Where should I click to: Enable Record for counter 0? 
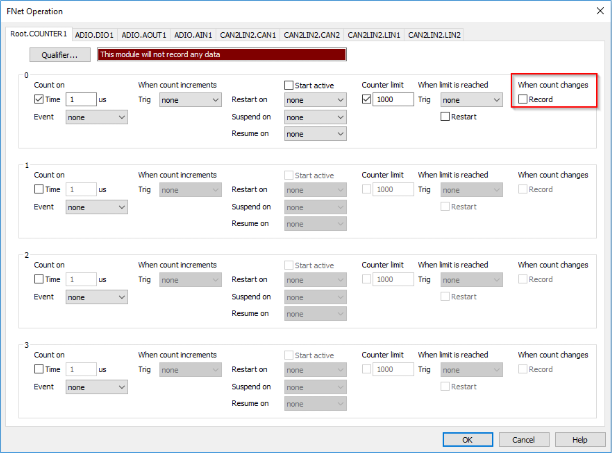(523, 100)
